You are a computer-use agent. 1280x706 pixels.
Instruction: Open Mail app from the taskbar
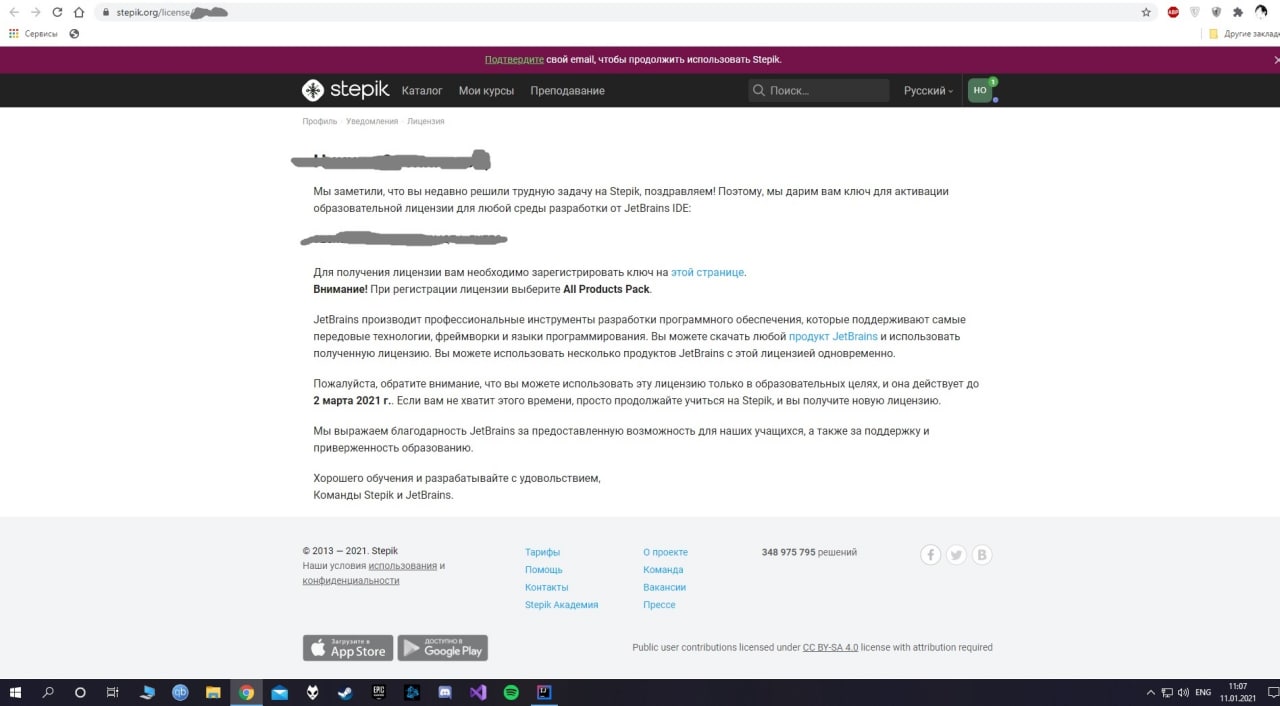(279, 692)
